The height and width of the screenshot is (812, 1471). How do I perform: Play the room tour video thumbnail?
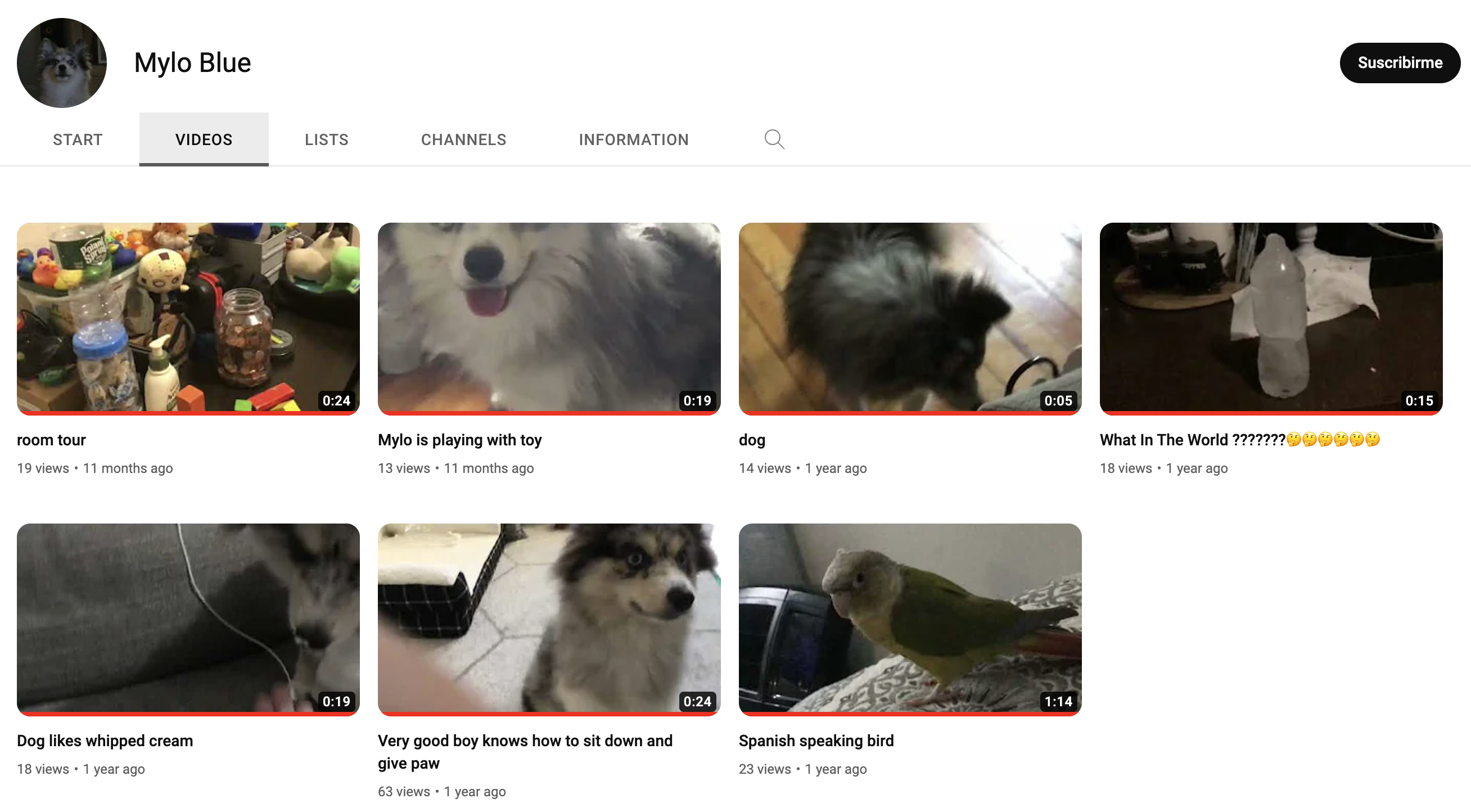click(188, 318)
